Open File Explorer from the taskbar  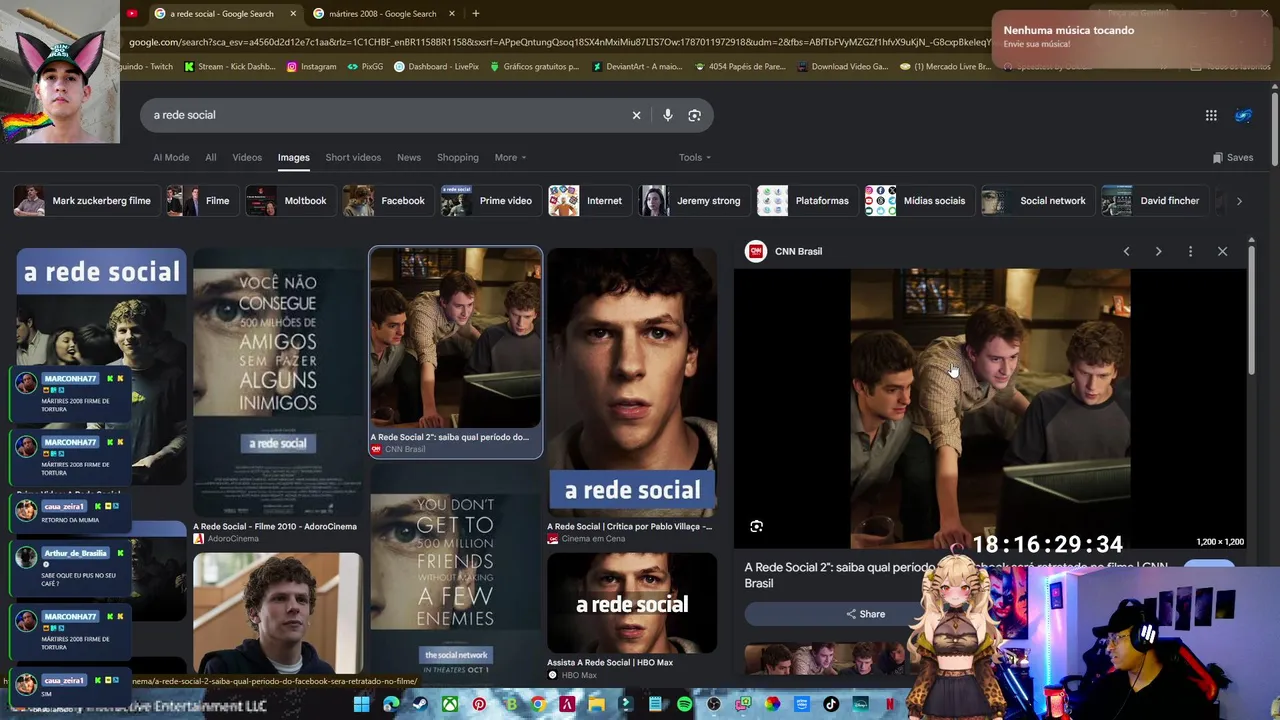(596, 704)
